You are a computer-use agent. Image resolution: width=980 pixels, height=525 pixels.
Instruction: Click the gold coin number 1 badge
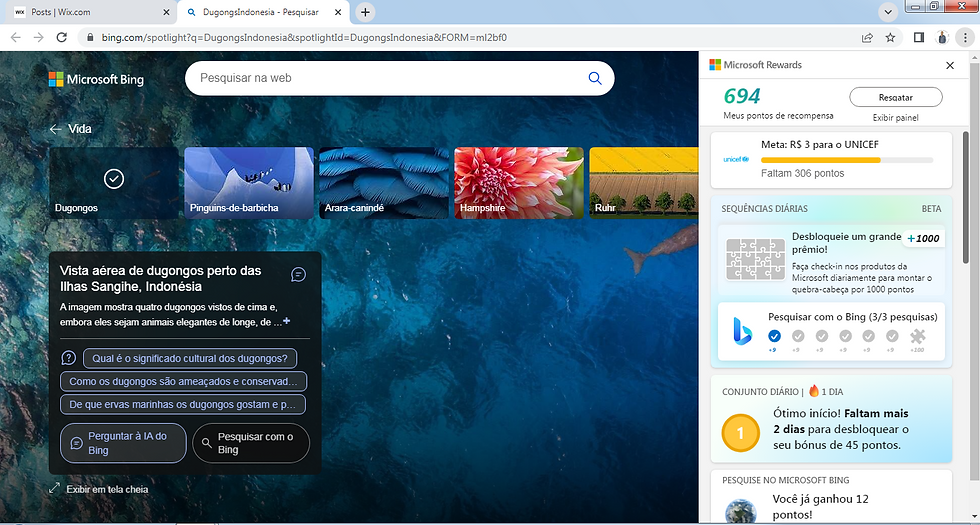(x=741, y=432)
